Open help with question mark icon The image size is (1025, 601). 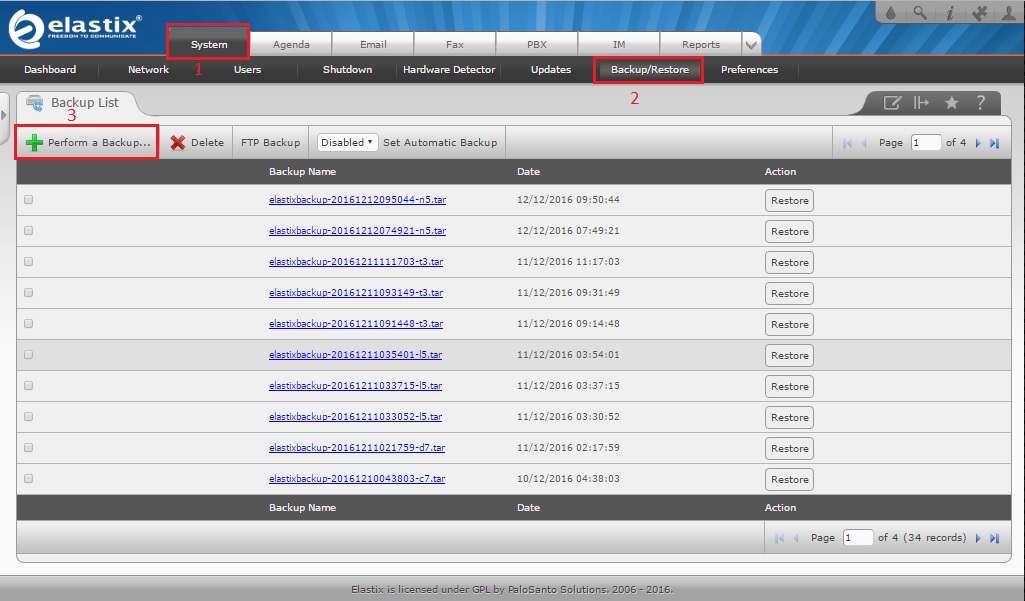click(x=981, y=103)
